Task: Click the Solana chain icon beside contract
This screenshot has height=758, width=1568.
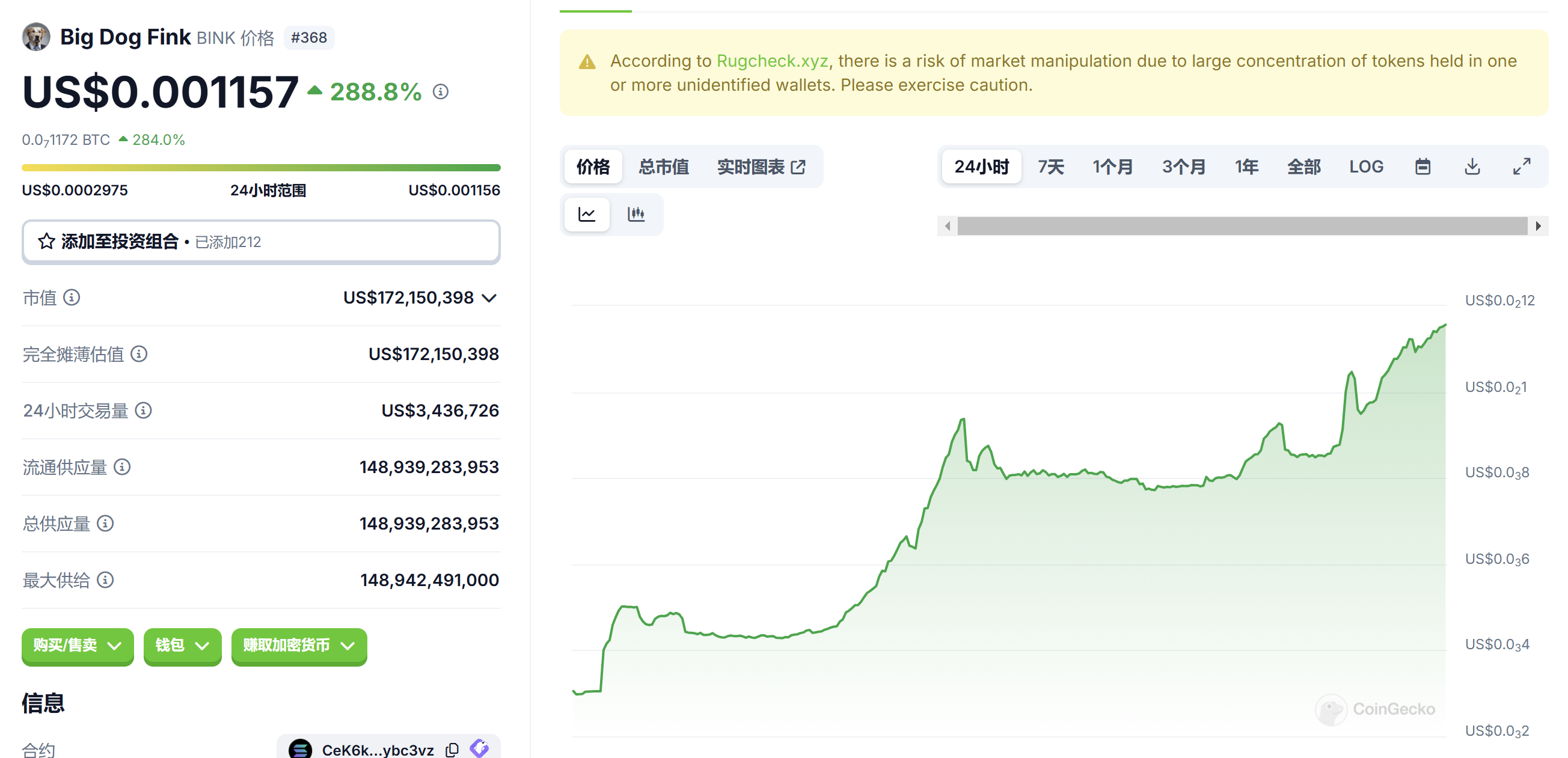Action: coord(300,750)
